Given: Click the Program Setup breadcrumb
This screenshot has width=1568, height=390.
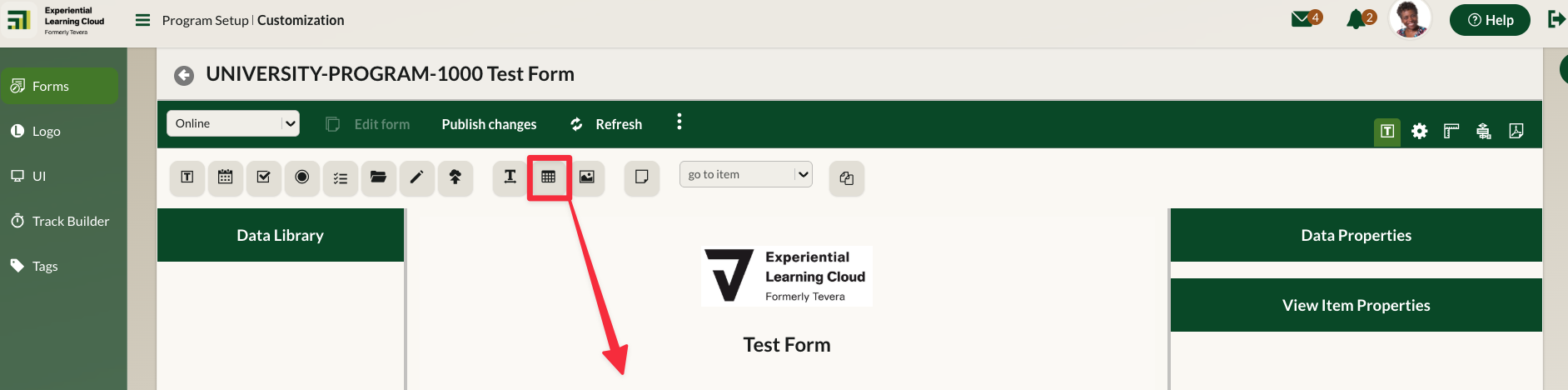Looking at the screenshot, I should (x=205, y=20).
